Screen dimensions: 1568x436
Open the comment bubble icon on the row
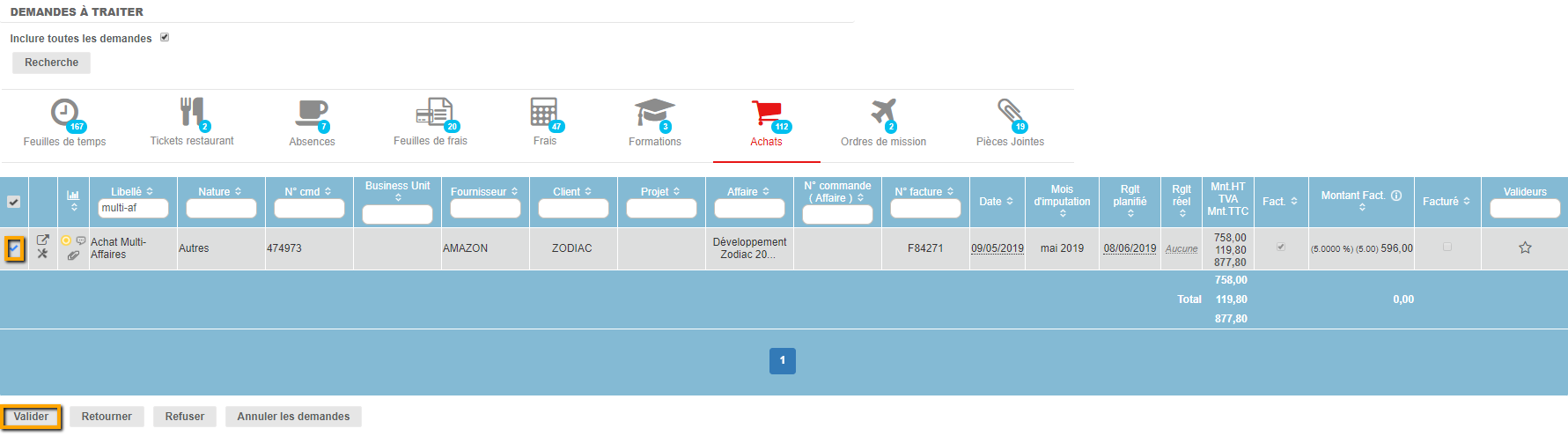click(x=81, y=240)
